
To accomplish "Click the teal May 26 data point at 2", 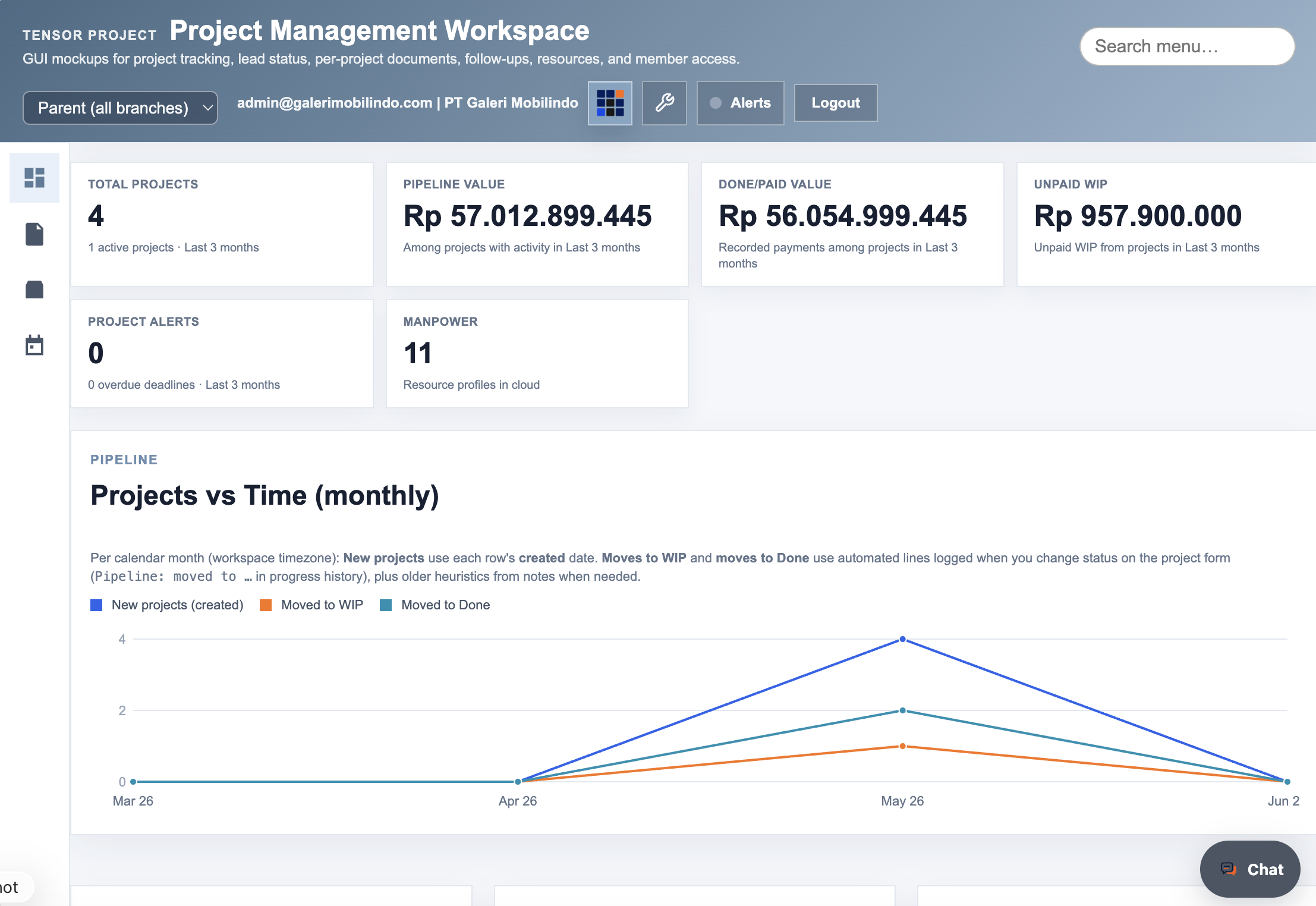I will pyautogui.click(x=902, y=710).
